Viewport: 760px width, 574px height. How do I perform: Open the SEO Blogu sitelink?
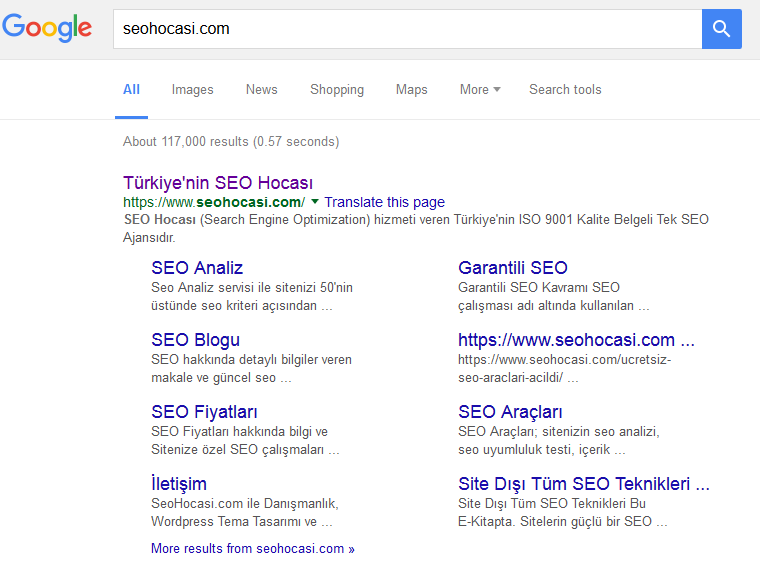tap(195, 340)
